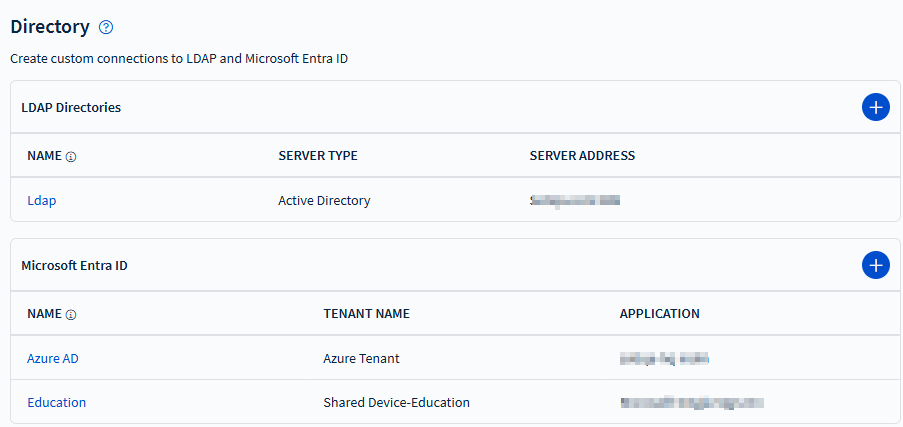Click the LDAP Directories section title

(x=71, y=107)
